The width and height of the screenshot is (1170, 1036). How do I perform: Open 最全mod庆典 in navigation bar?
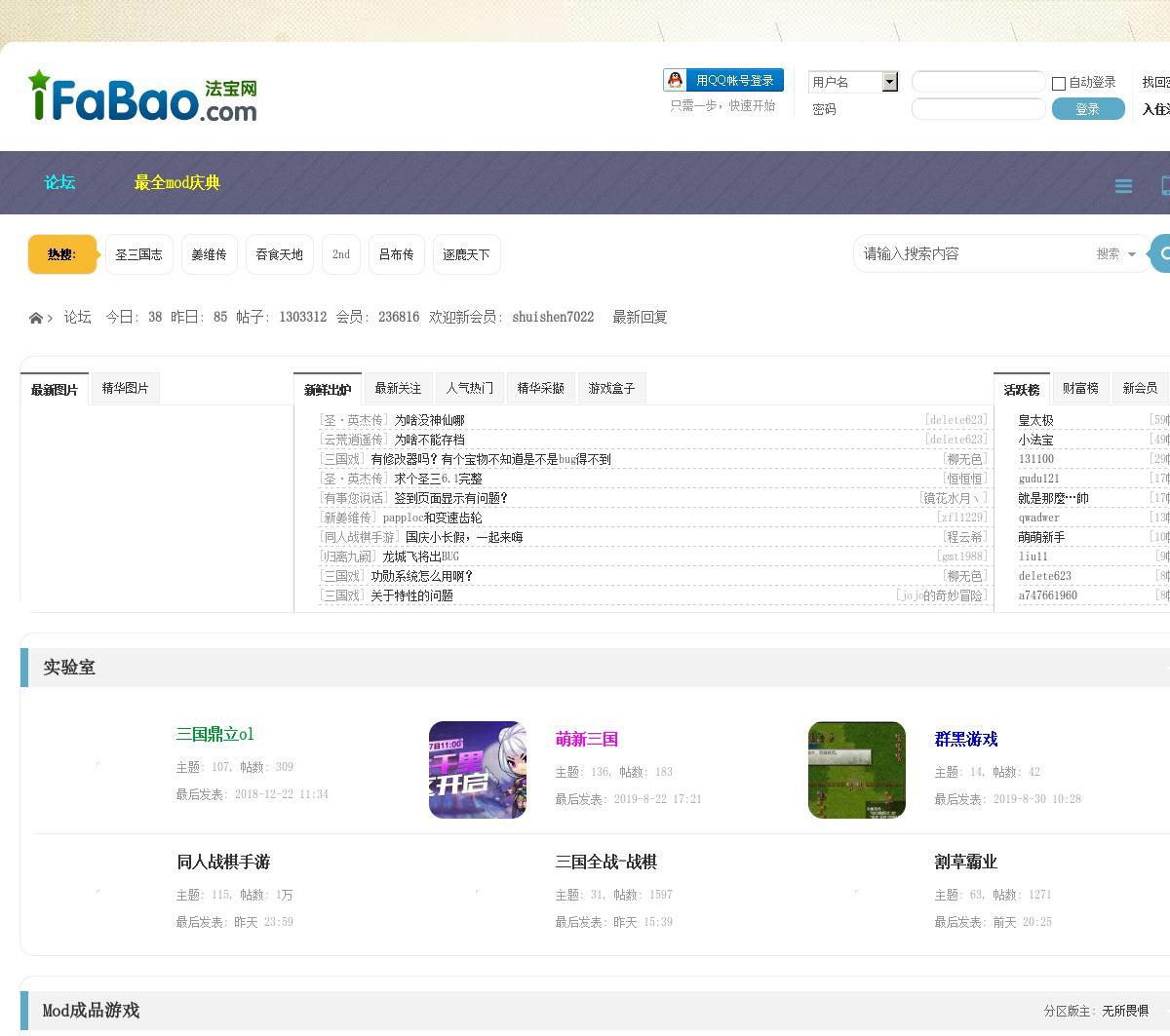point(176,182)
